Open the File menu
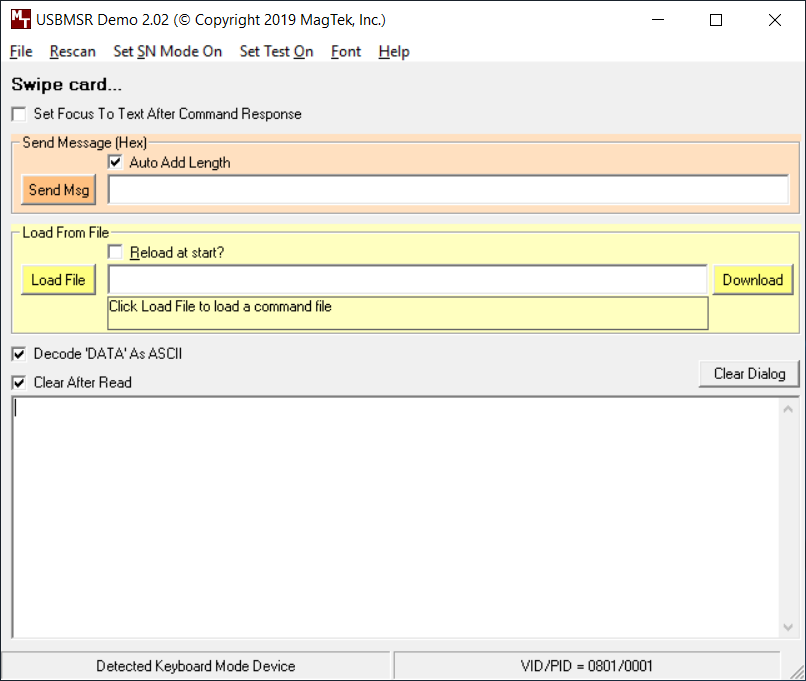 (x=21, y=51)
